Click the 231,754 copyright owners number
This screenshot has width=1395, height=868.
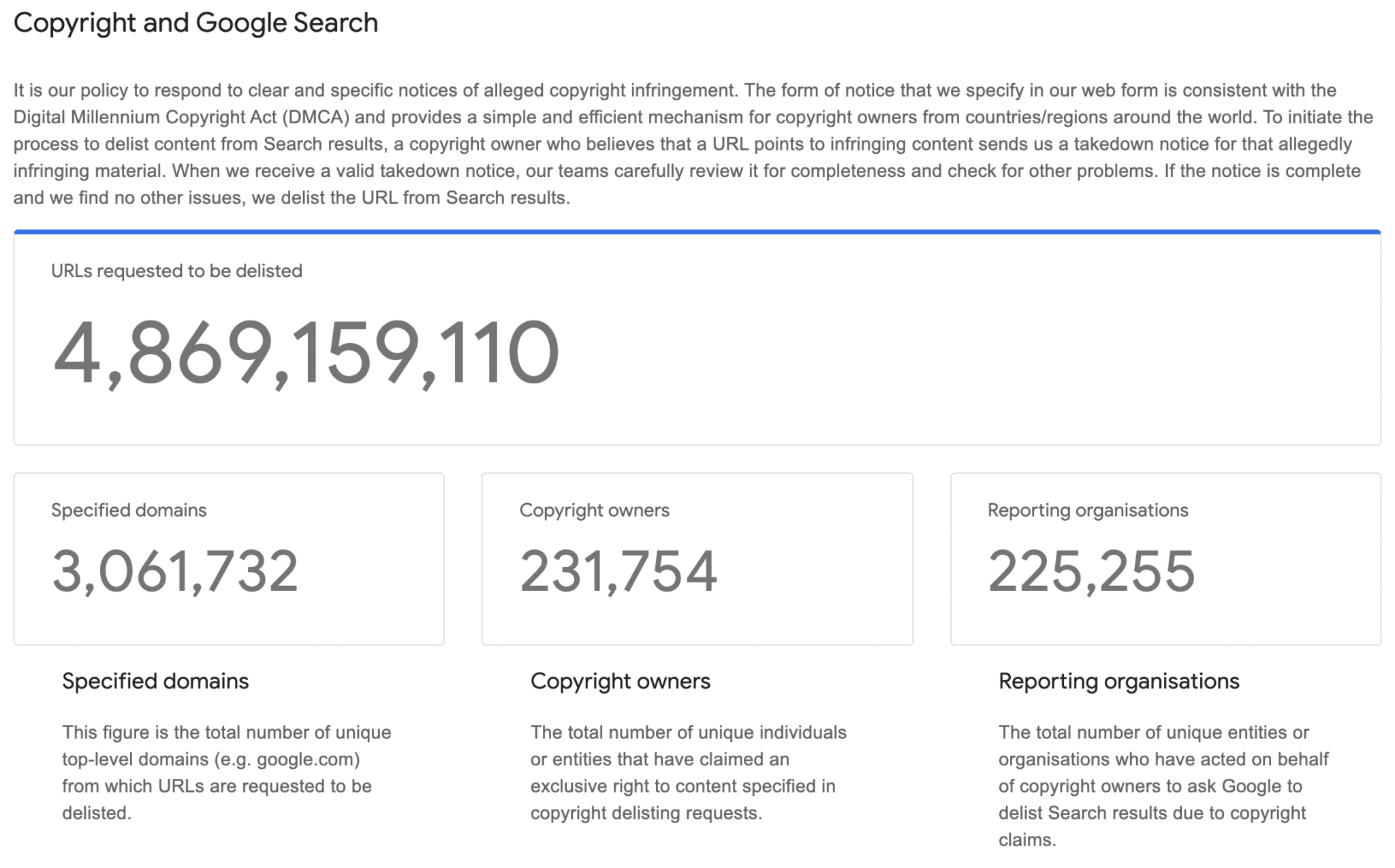coord(618,571)
